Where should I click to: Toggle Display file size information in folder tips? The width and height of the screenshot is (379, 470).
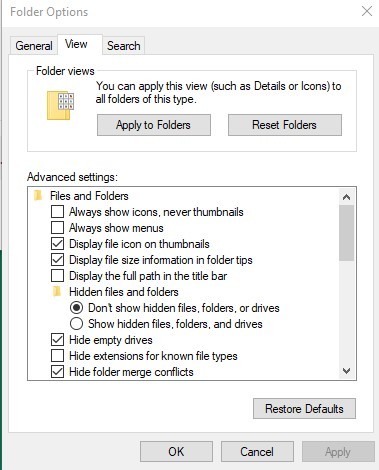57,260
